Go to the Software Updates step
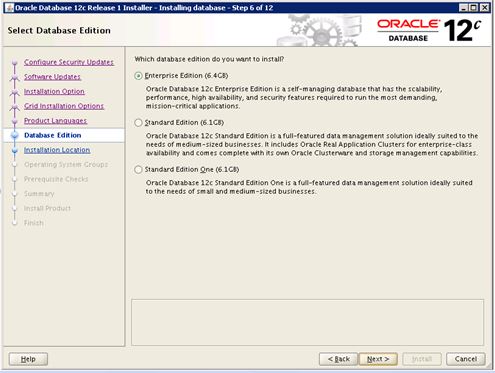Viewport: 495px width, 373px height. point(52,77)
